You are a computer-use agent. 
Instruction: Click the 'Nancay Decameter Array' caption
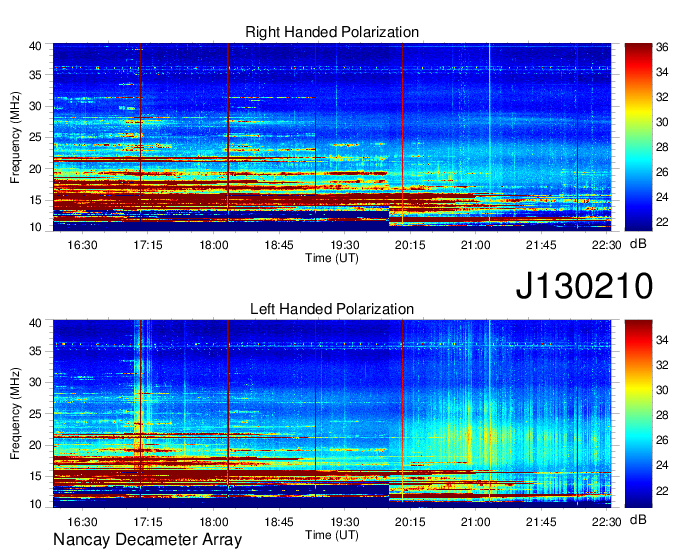tap(147, 540)
